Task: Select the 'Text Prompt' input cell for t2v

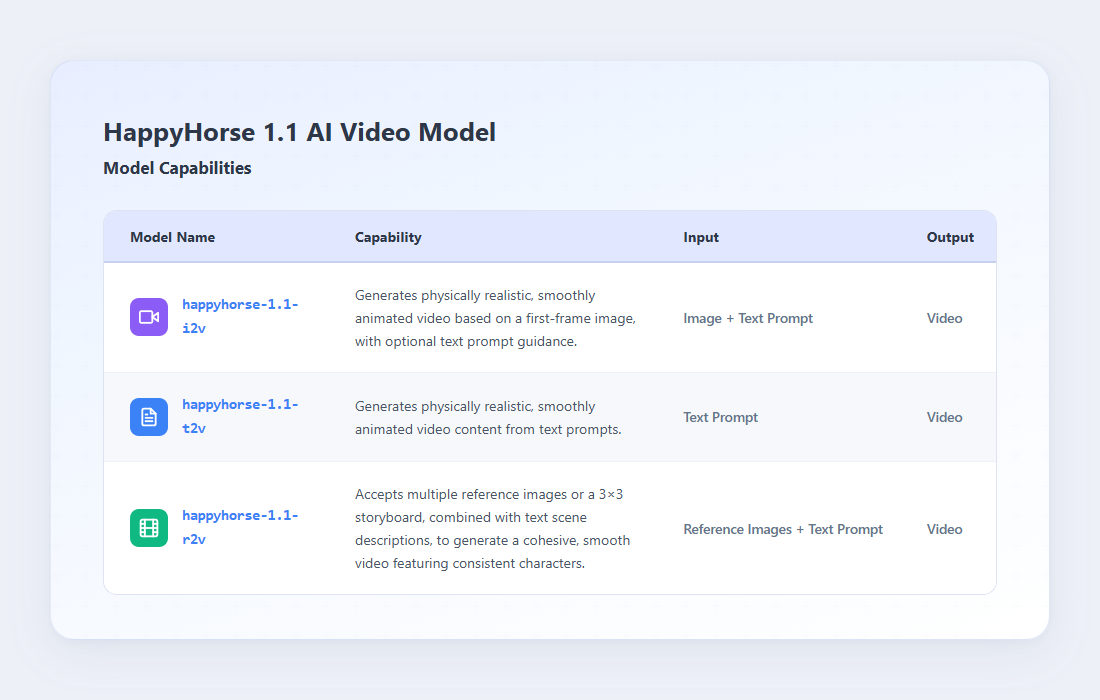Action: tap(720, 417)
